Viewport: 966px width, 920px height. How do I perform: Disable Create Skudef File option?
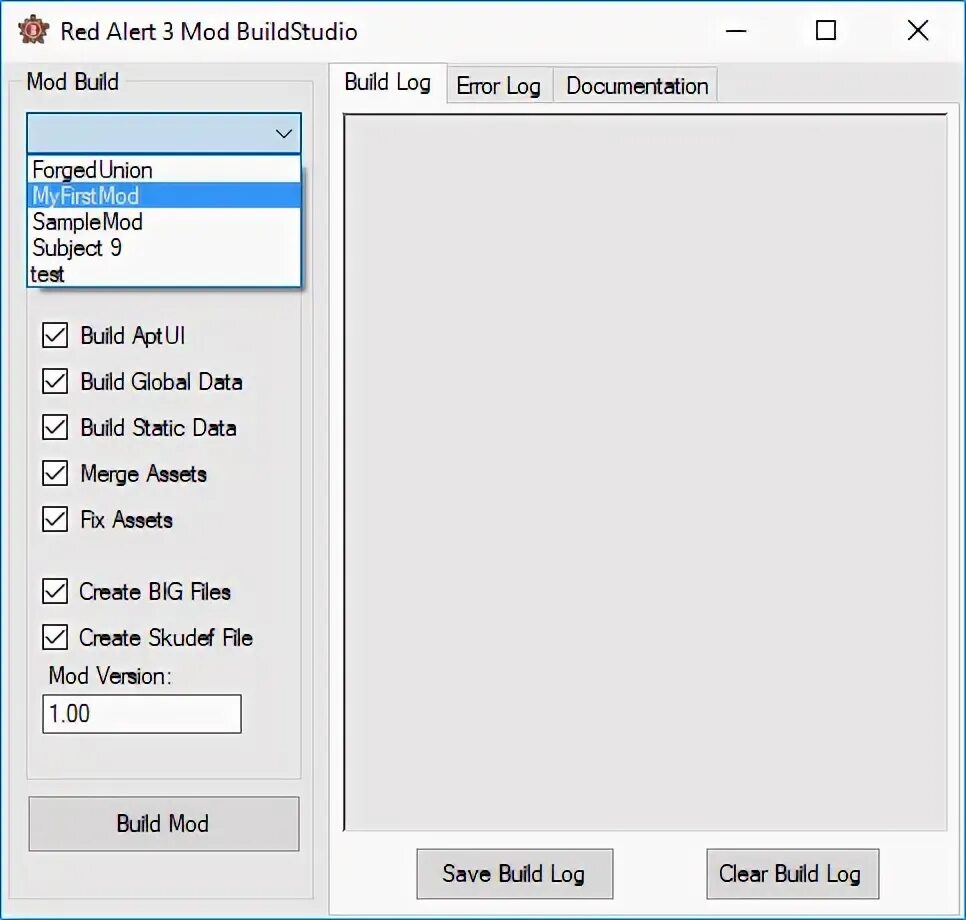[x=55, y=637]
